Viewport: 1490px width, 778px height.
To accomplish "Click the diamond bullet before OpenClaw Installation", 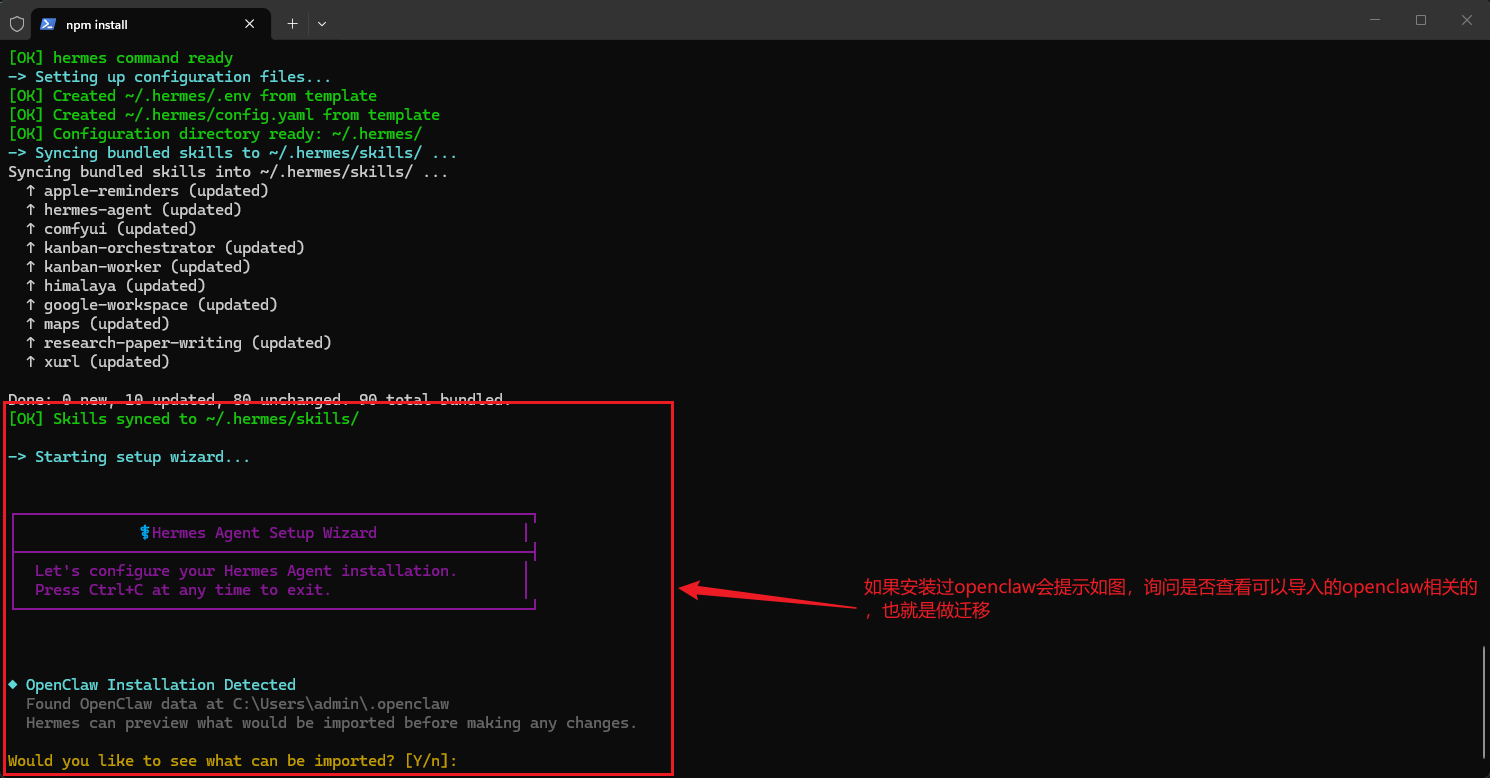I will click(13, 684).
